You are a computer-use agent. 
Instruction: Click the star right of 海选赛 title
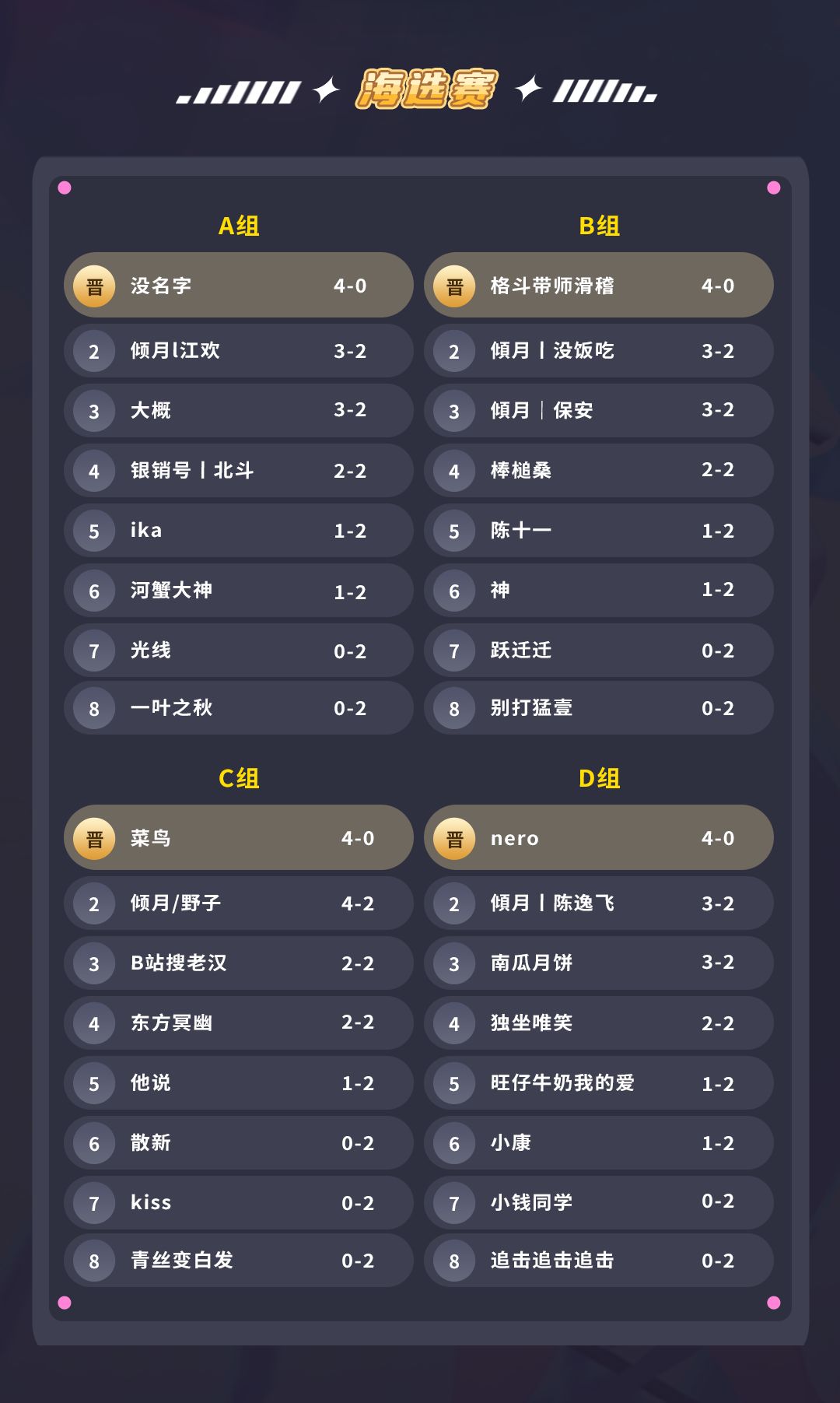pyautogui.click(x=528, y=89)
